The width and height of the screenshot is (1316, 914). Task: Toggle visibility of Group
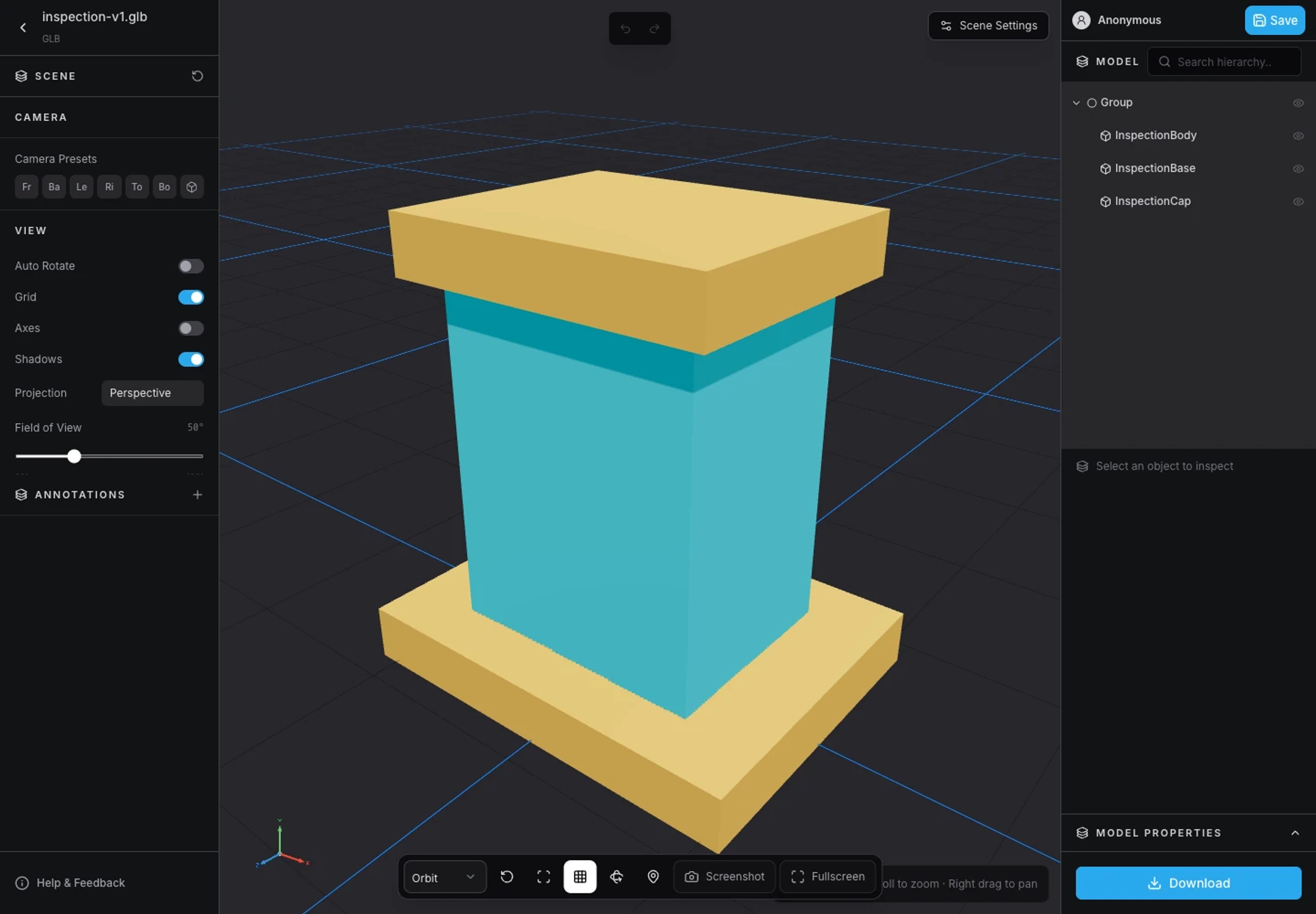click(x=1298, y=103)
